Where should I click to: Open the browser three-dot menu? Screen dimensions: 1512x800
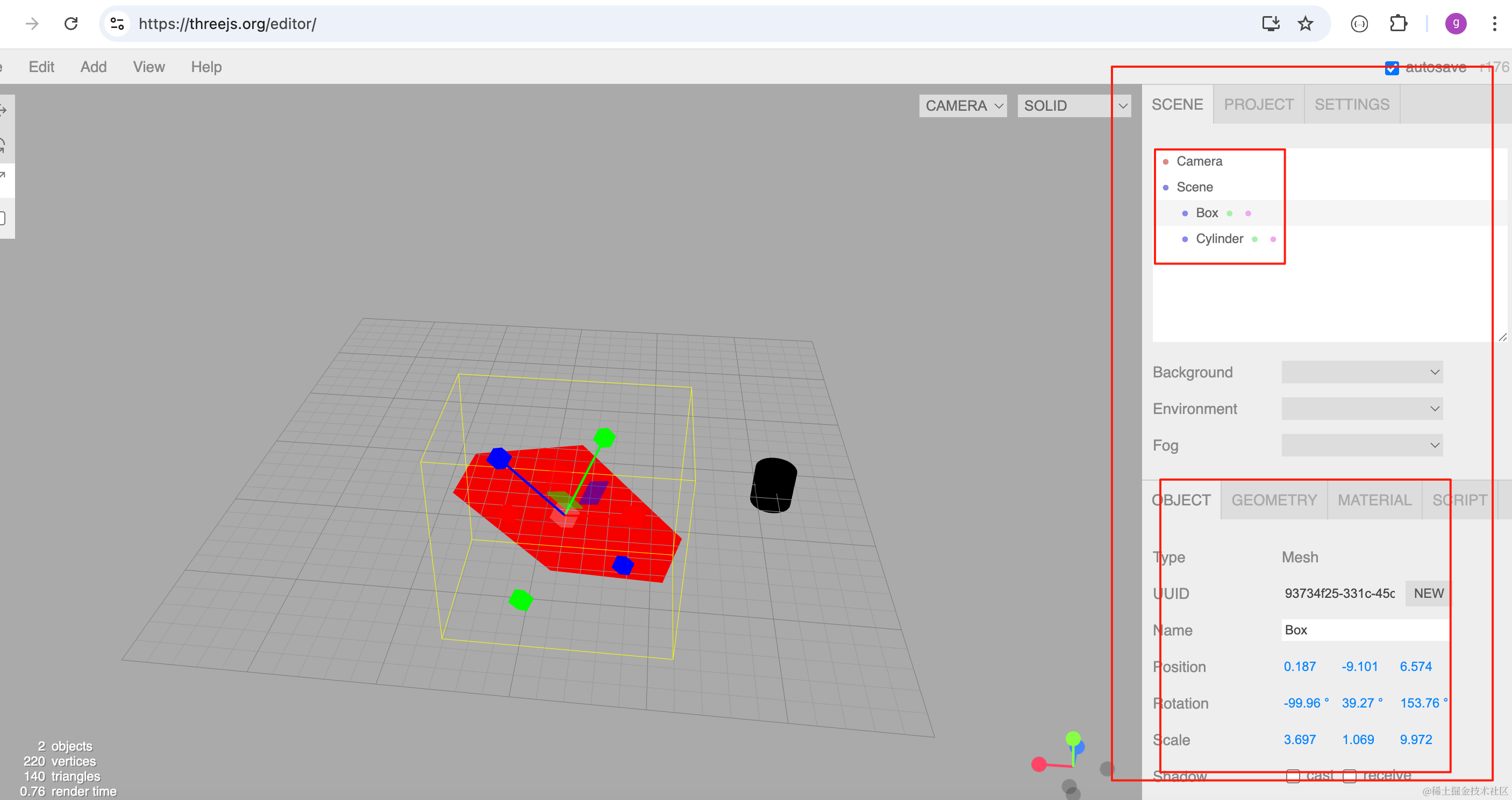(x=1494, y=24)
